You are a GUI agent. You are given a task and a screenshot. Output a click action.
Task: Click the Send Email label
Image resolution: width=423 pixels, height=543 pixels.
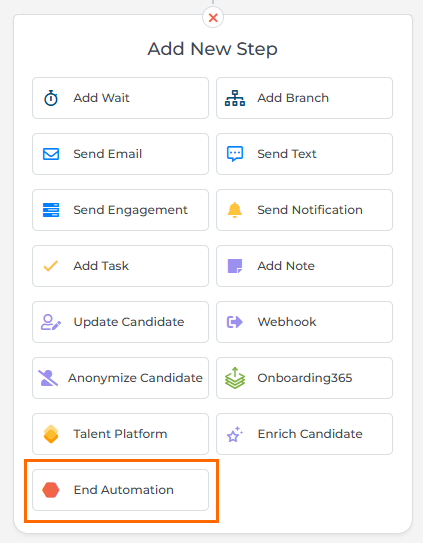pyautogui.click(x=108, y=154)
